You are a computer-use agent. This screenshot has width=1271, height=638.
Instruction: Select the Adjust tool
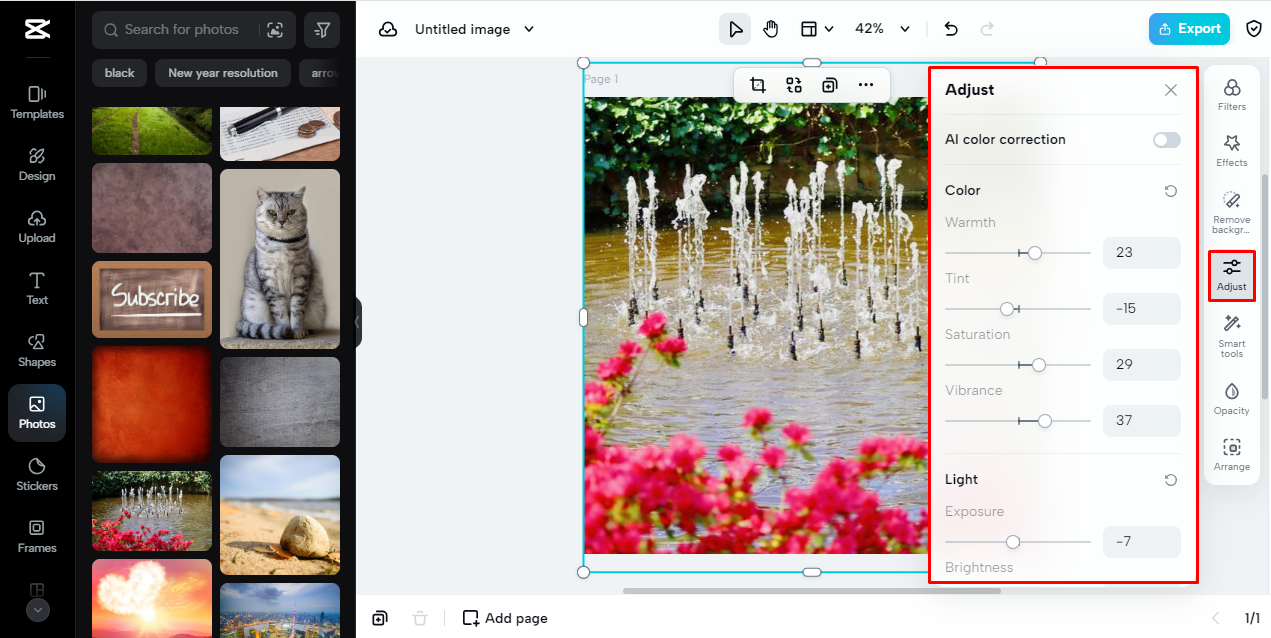pos(1232,275)
